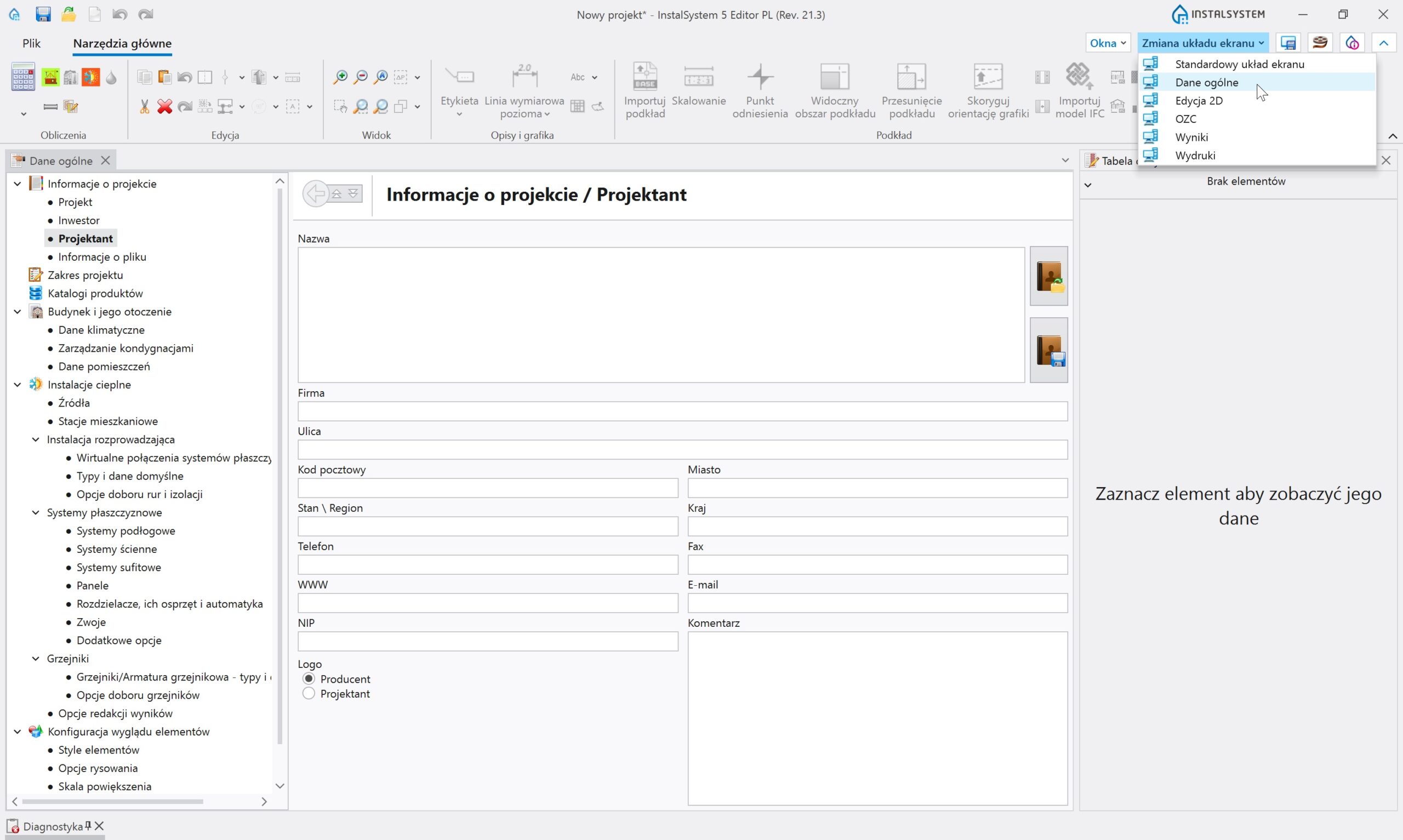Select Zakres projektu in the tree
Image resolution: width=1403 pixels, height=840 pixels.
pos(85,275)
